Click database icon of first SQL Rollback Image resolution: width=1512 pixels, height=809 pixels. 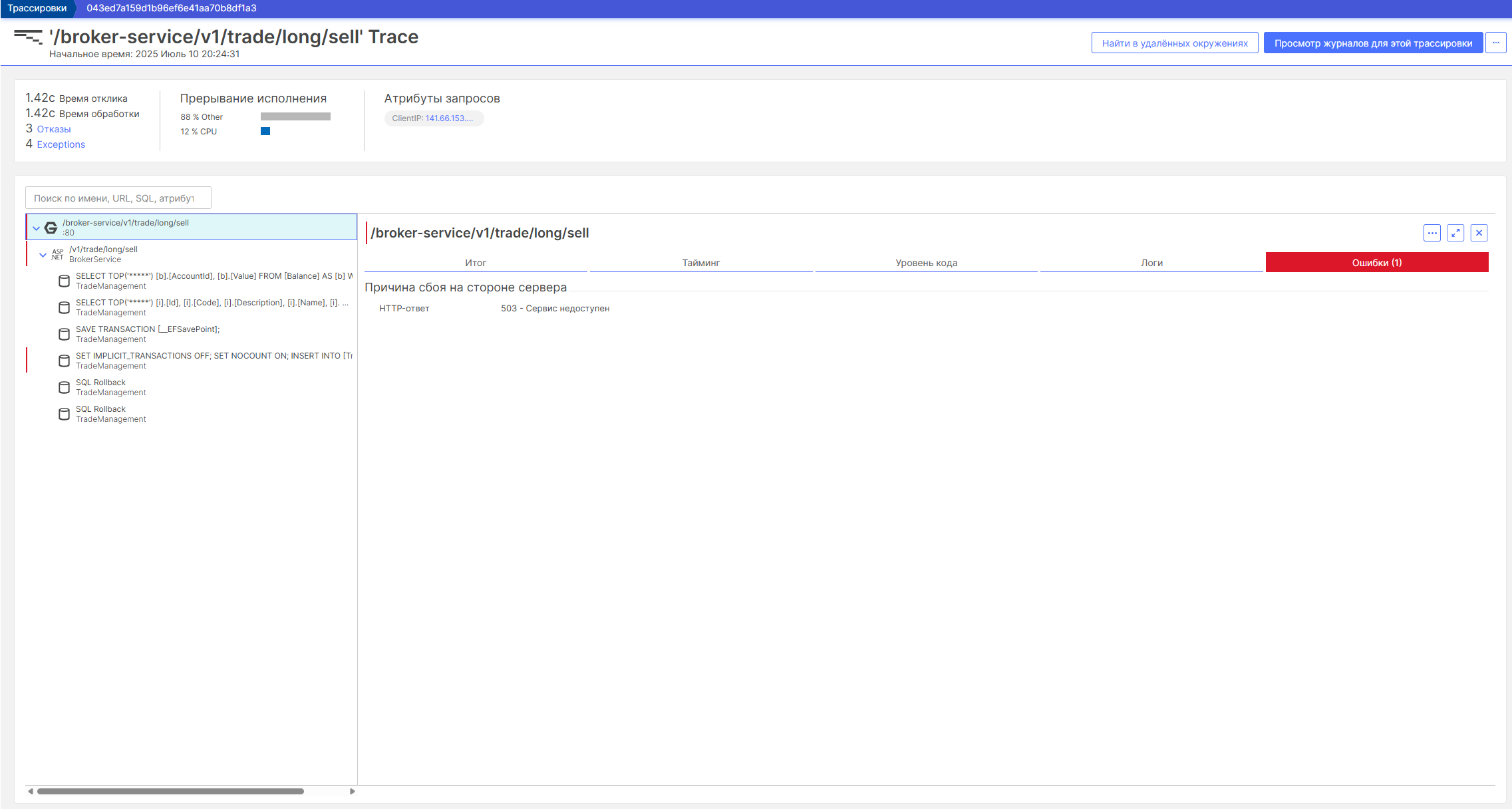click(x=64, y=387)
